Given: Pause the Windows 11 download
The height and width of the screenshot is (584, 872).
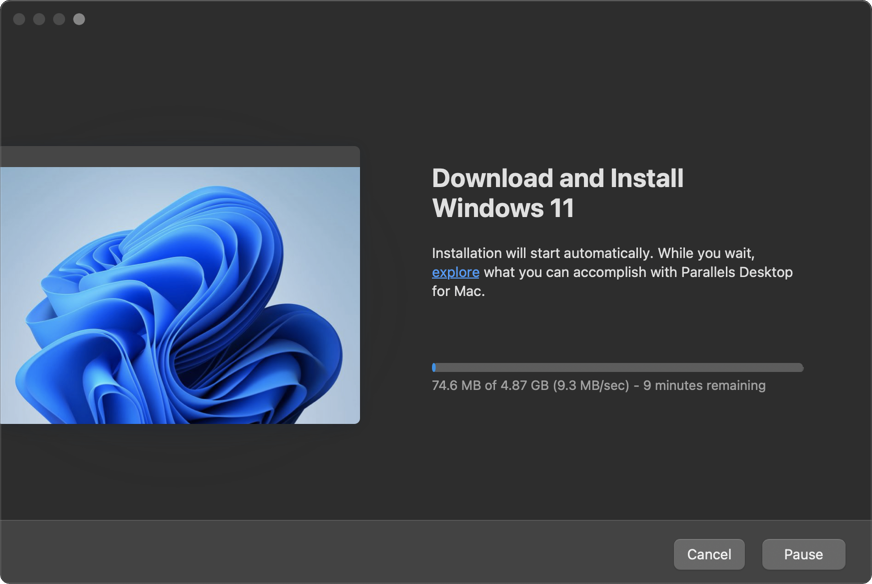Looking at the screenshot, I should coord(803,554).
